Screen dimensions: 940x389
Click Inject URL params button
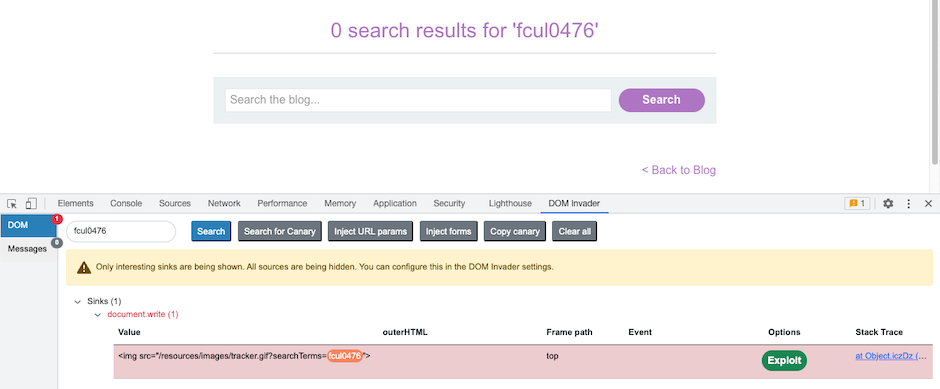(370, 231)
